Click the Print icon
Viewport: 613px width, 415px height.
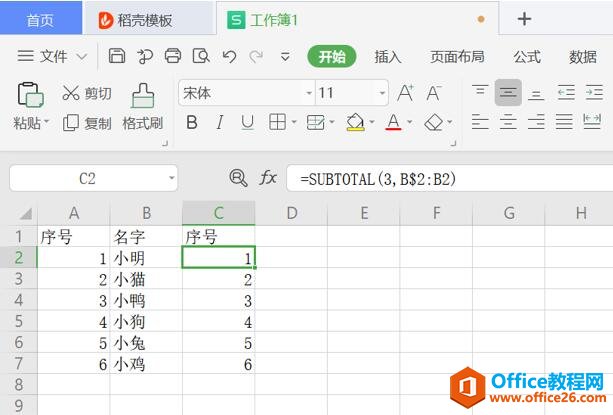coord(173,56)
